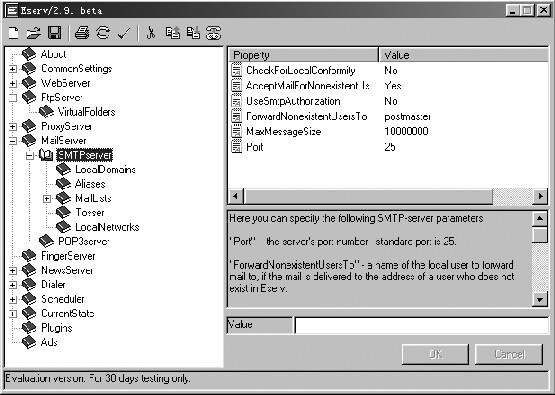Click the Save floppy disk icon
The image size is (555, 395).
coord(54,33)
